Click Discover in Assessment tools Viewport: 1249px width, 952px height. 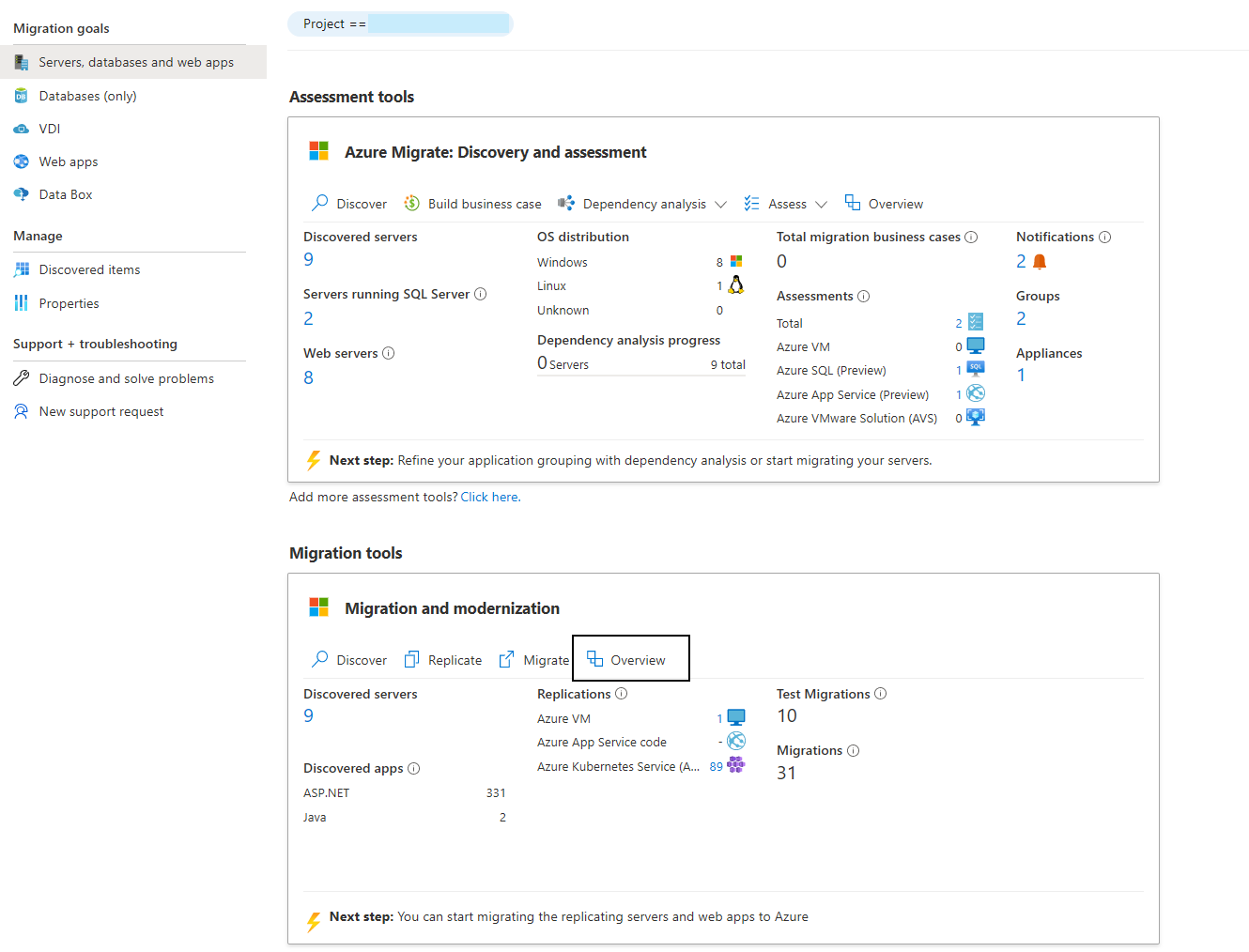coord(348,204)
